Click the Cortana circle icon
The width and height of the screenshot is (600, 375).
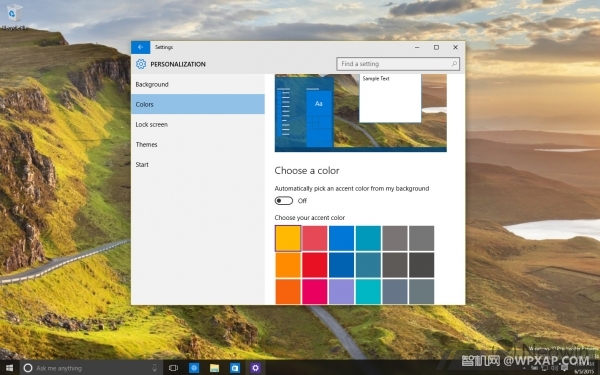coord(28,368)
